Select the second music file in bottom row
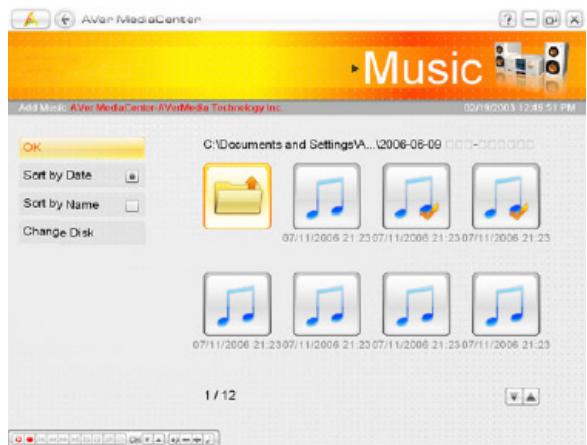Image resolution: width=587 pixels, height=445 pixels. click(x=326, y=304)
